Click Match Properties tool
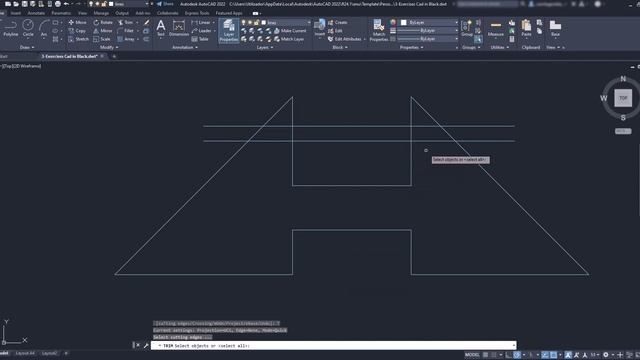 click(379, 30)
